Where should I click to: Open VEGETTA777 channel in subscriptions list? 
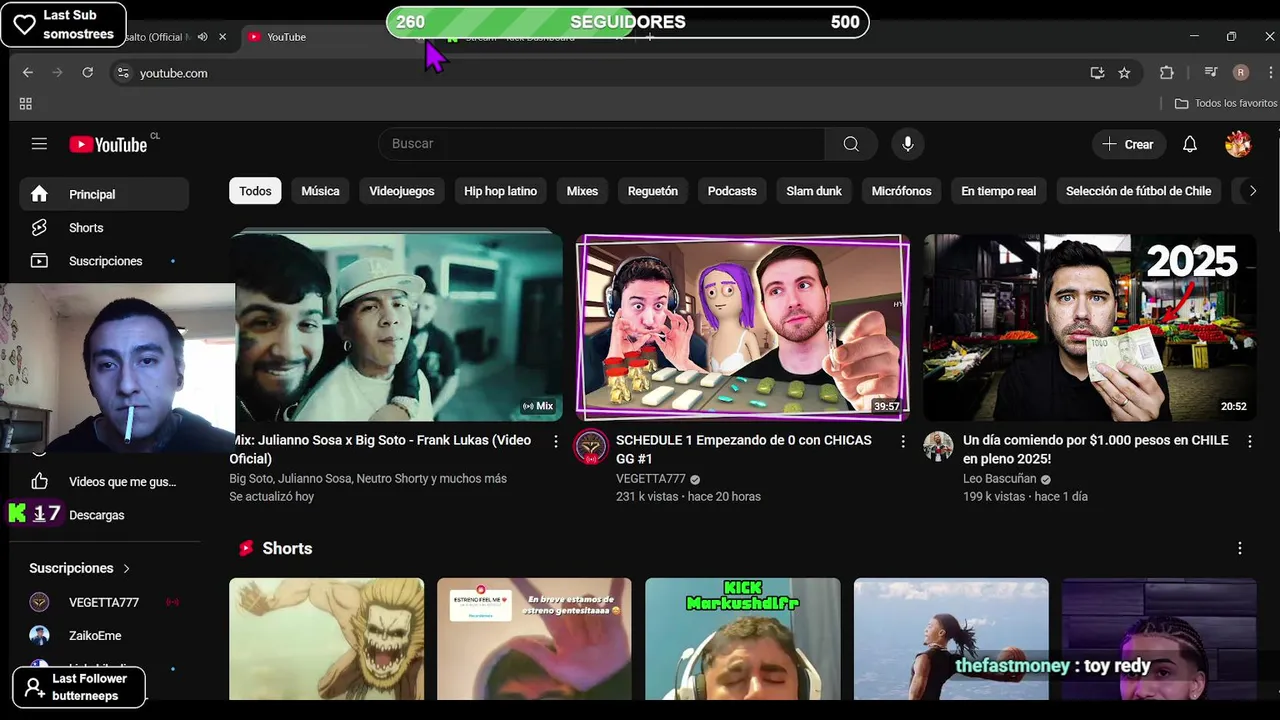click(104, 602)
